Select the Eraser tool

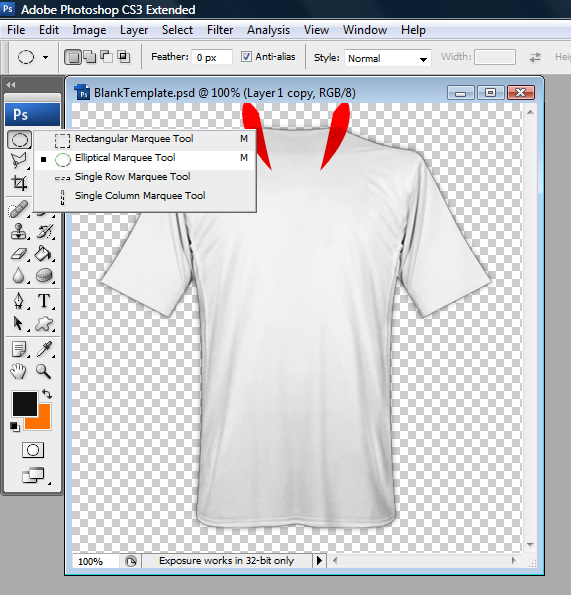tap(18, 253)
